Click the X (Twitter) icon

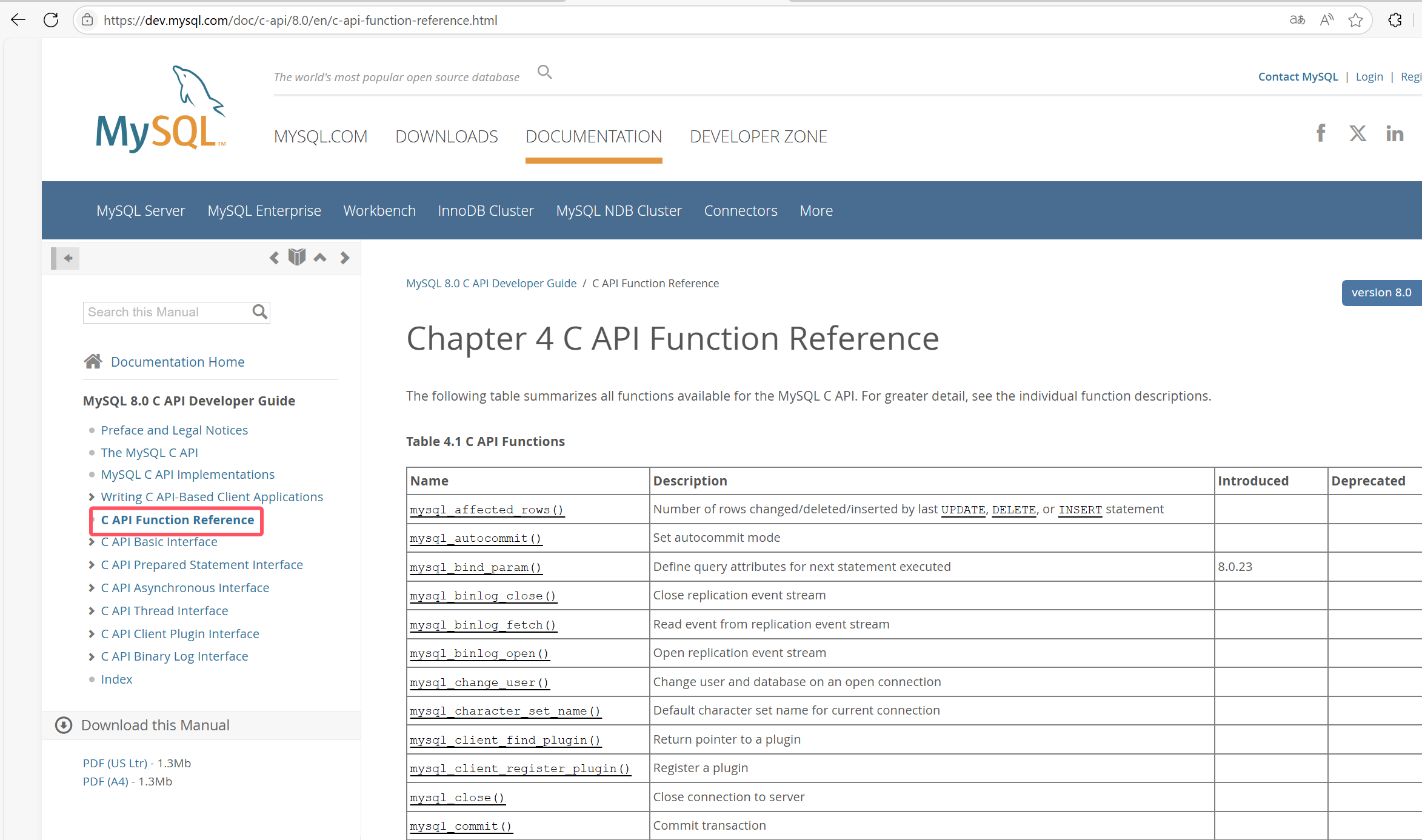(x=1358, y=133)
